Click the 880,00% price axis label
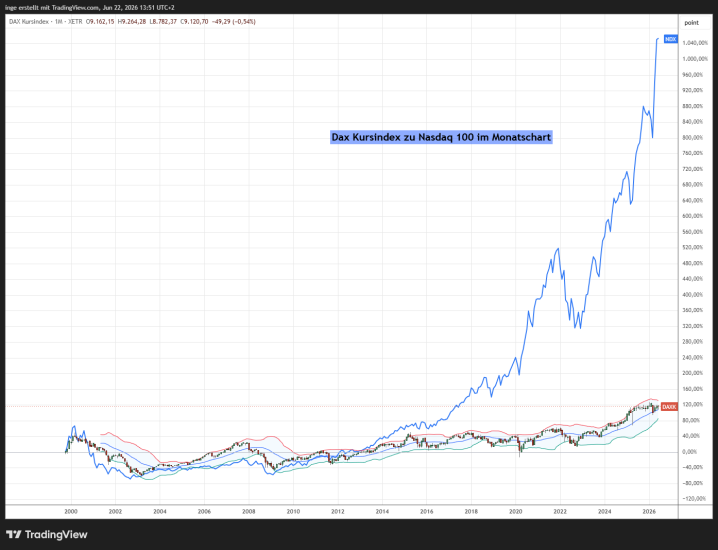The height and width of the screenshot is (550, 718). (x=693, y=106)
